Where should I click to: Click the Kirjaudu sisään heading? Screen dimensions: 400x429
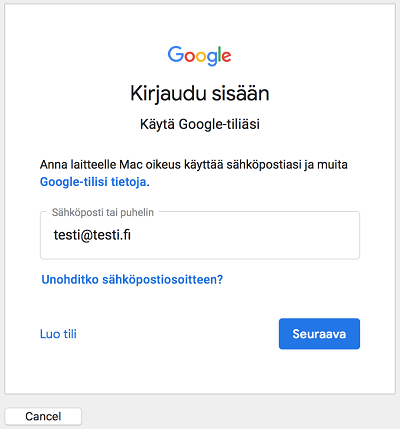200,93
